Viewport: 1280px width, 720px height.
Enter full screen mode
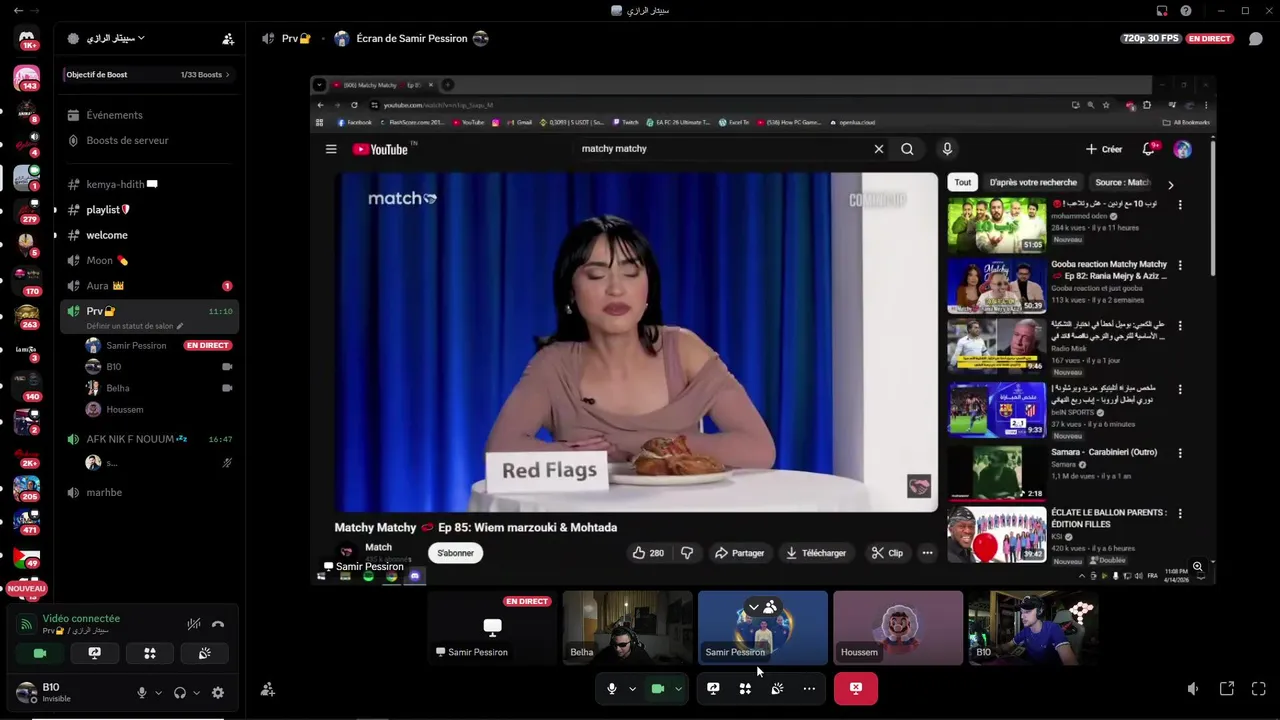1259,689
